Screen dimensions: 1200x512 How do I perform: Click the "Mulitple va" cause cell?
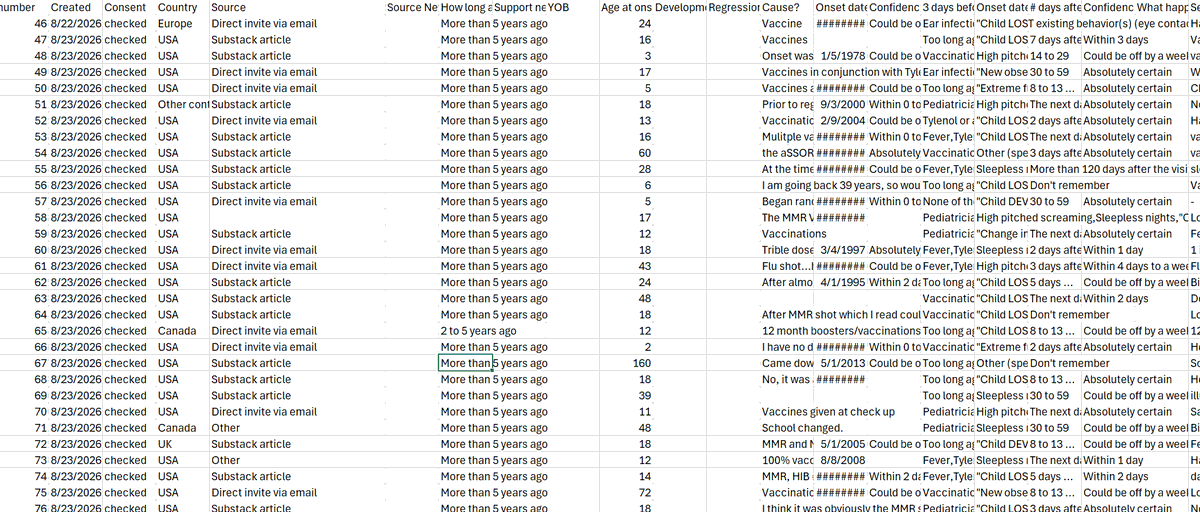[787, 137]
